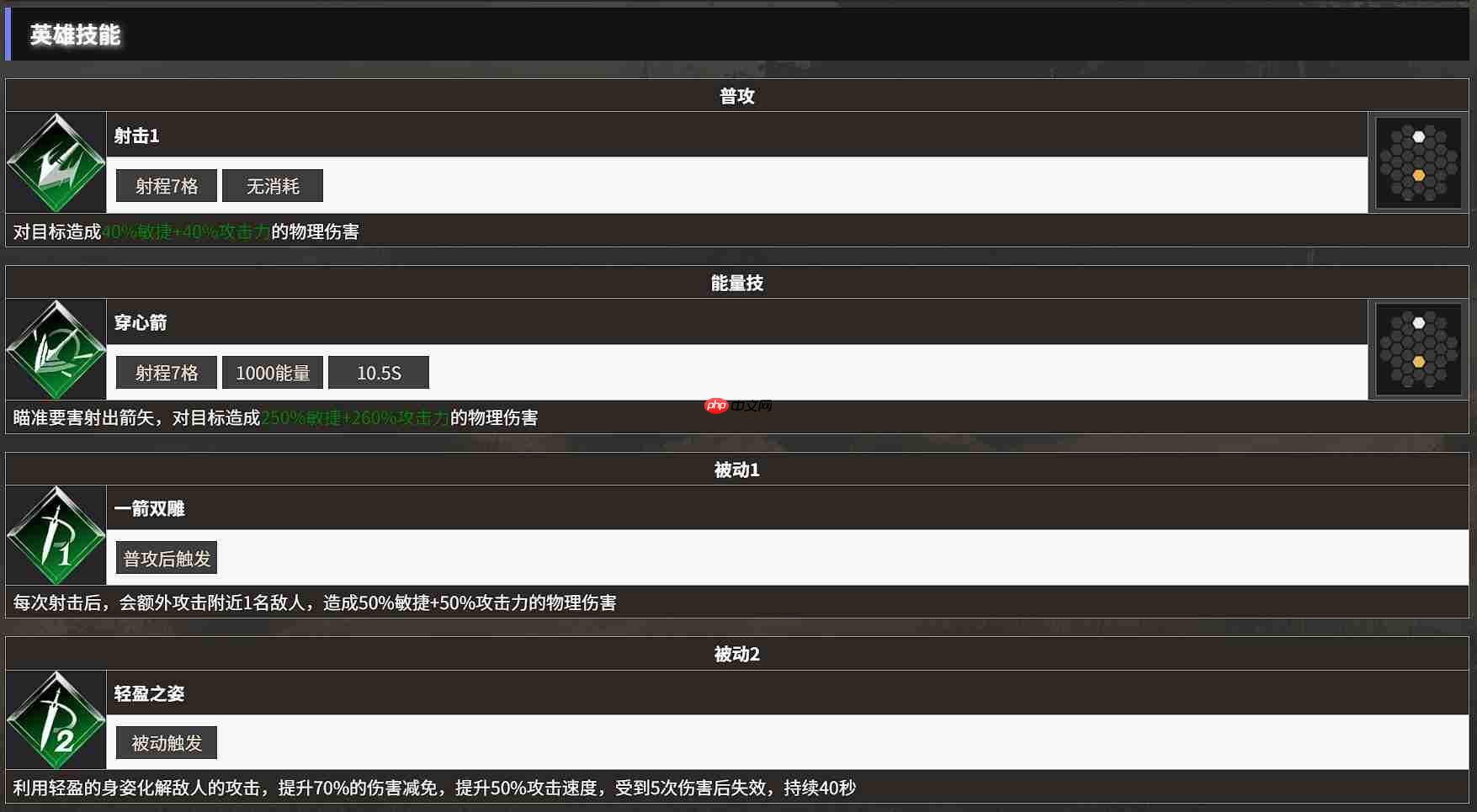This screenshot has width=1477, height=812.
Task: Select the 一箭双雕 passive skill icon
Action: (x=56, y=535)
